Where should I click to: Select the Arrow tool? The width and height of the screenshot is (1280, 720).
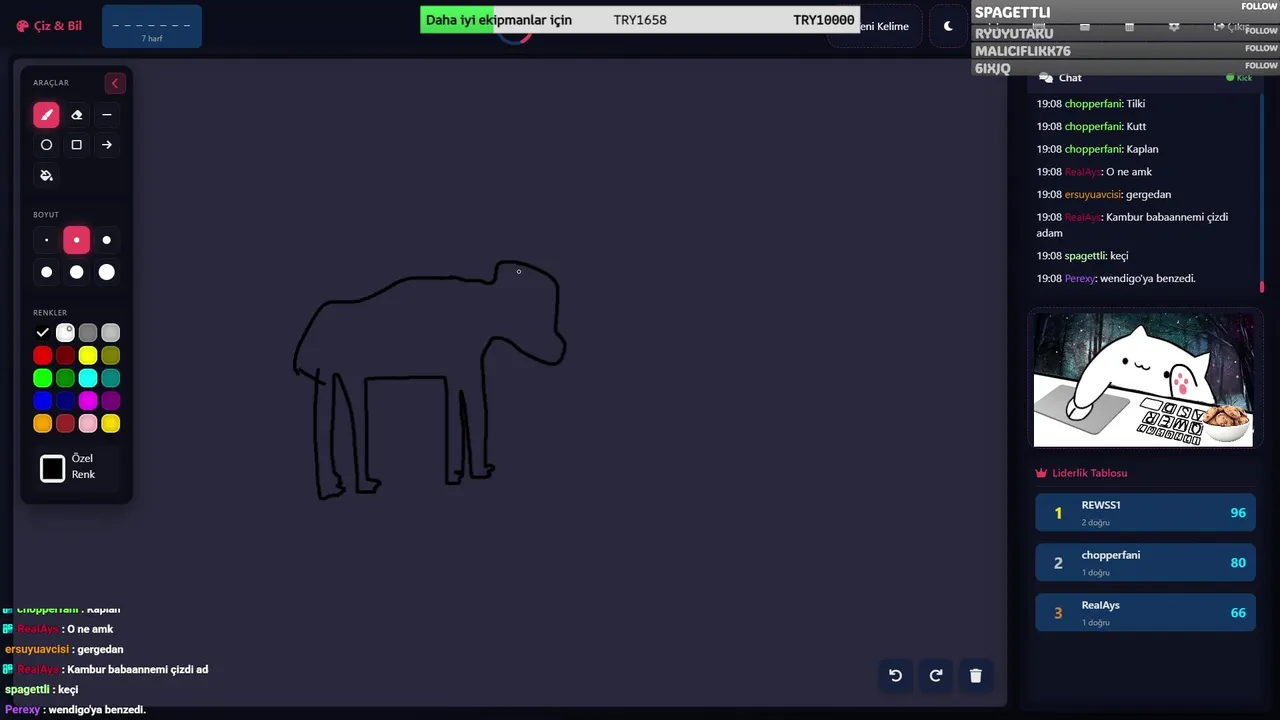[107, 145]
